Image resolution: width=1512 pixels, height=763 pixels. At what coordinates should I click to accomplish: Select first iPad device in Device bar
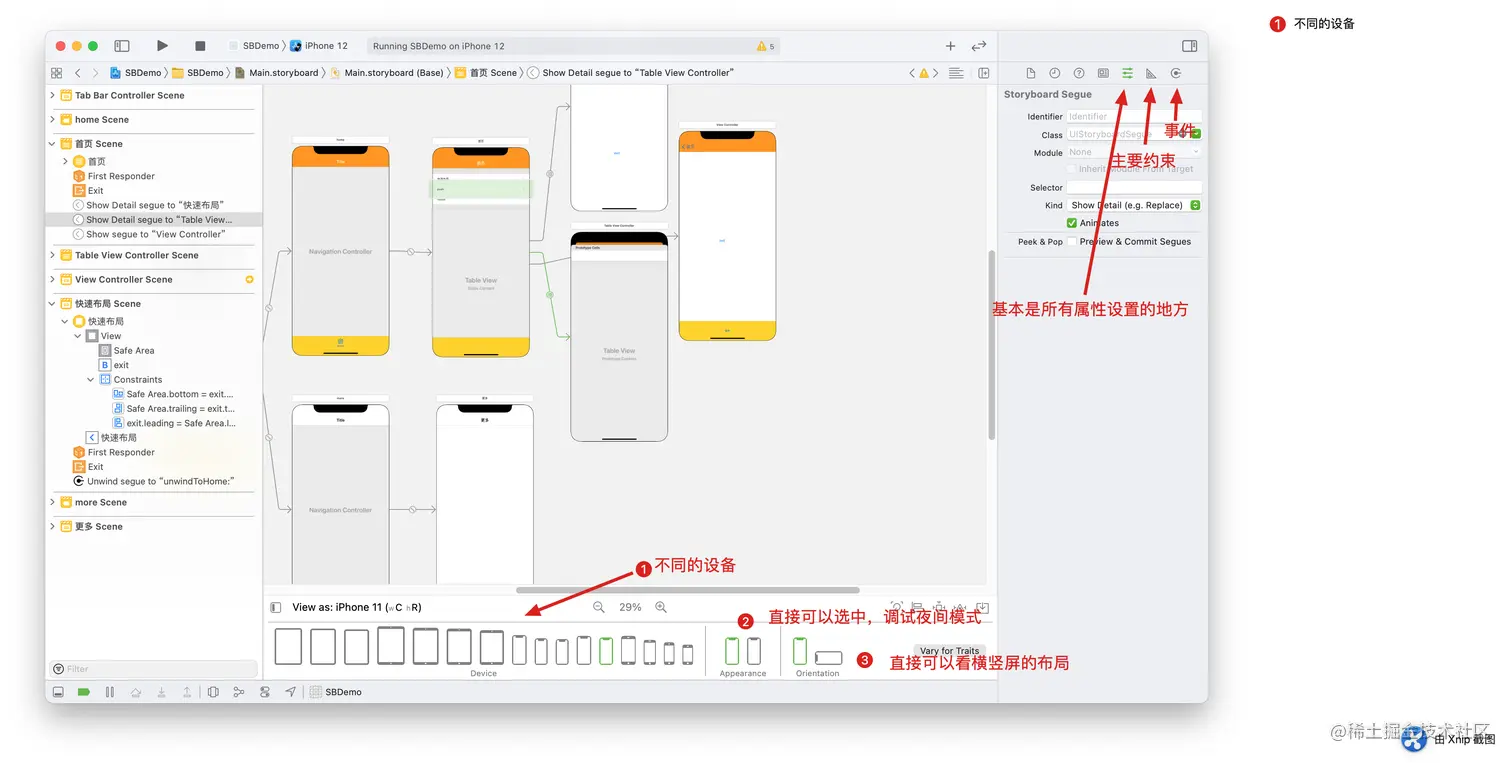(288, 646)
